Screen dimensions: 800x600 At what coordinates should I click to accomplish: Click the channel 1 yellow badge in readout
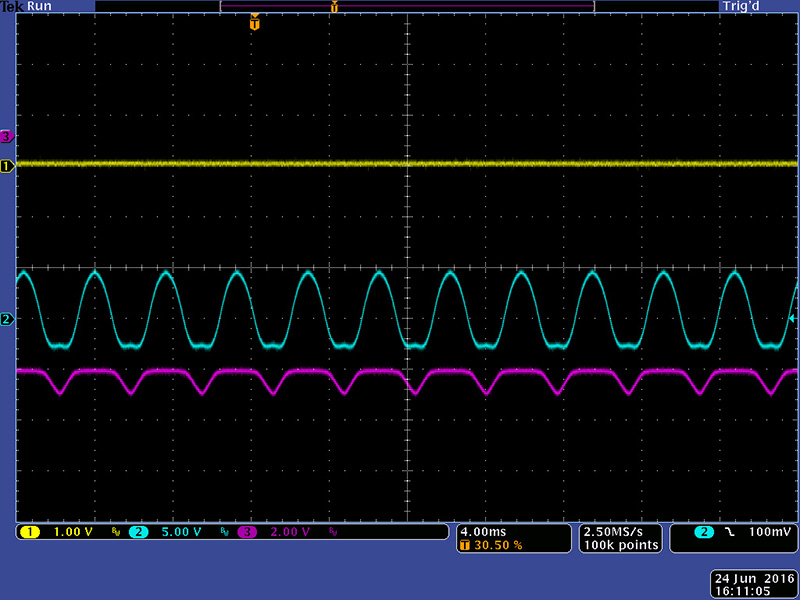click(29, 532)
